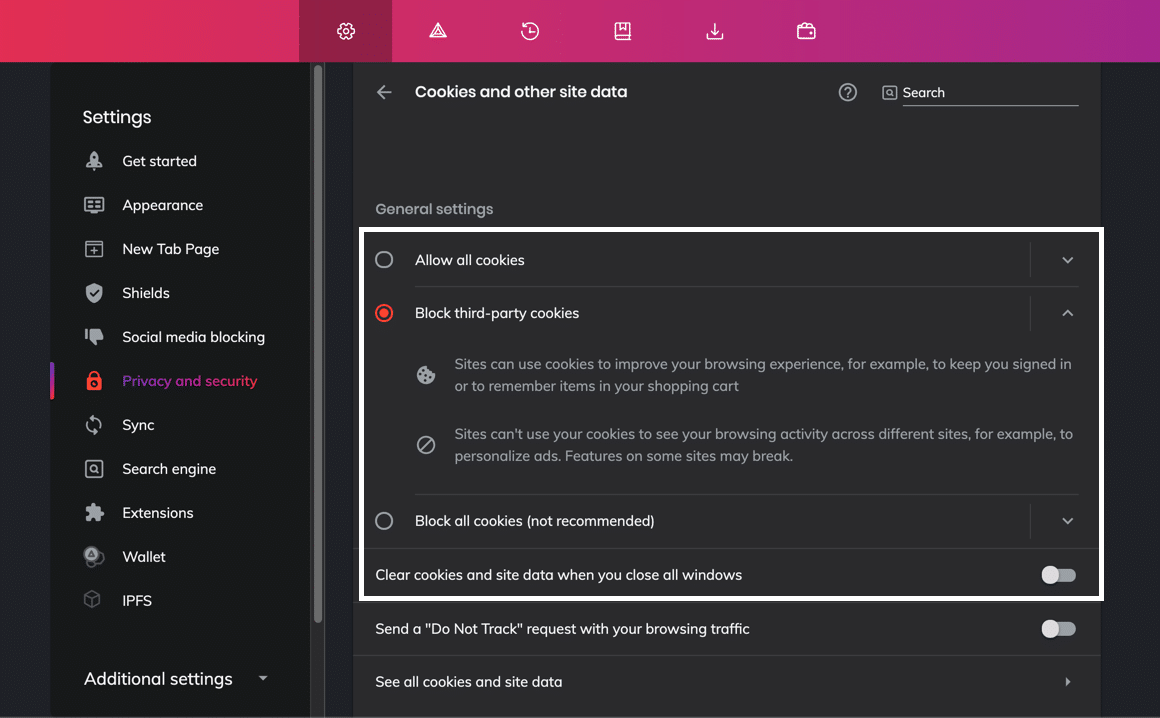Open the Settings gear tab in top toolbar
This screenshot has height=718, width=1160.
tap(346, 31)
